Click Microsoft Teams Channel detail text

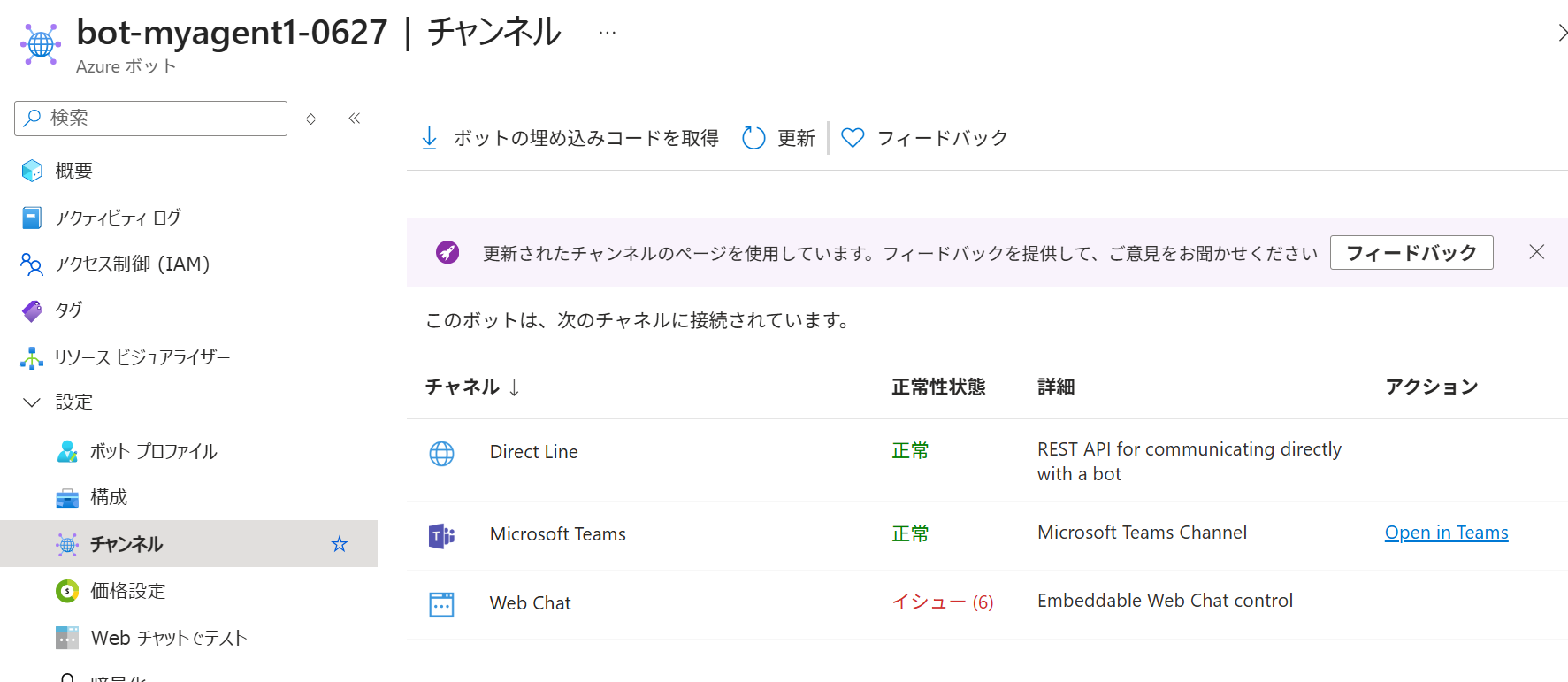[1143, 533]
